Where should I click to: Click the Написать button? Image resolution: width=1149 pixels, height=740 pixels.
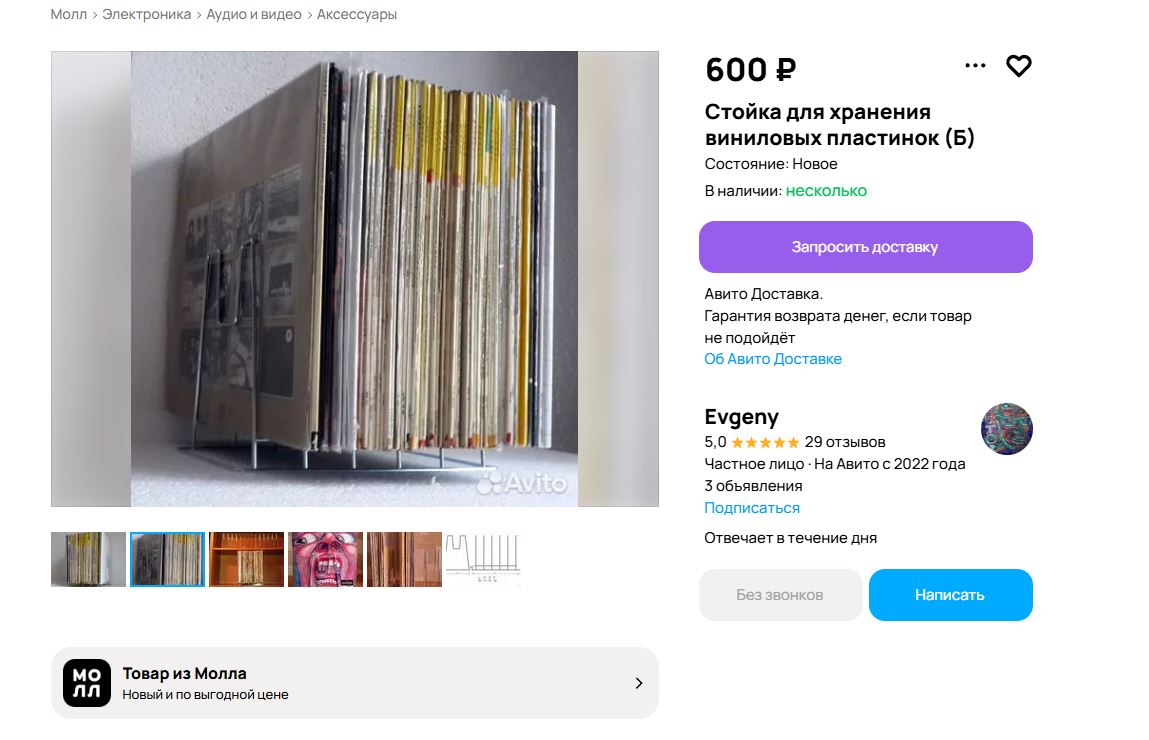(950, 595)
